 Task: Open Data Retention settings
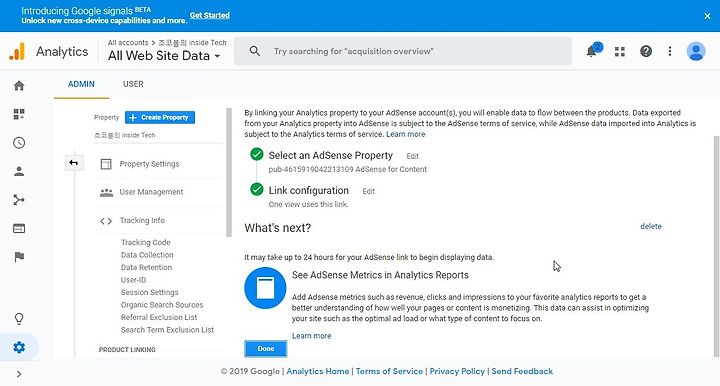coord(146,267)
